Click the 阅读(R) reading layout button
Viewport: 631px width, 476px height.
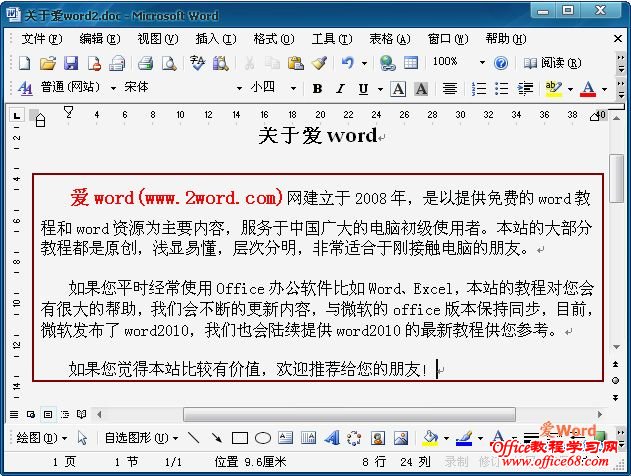click(x=553, y=63)
